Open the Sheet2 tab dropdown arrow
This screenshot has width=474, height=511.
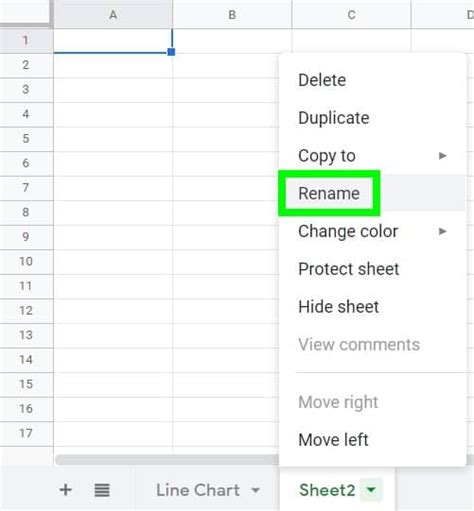(371, 490)
